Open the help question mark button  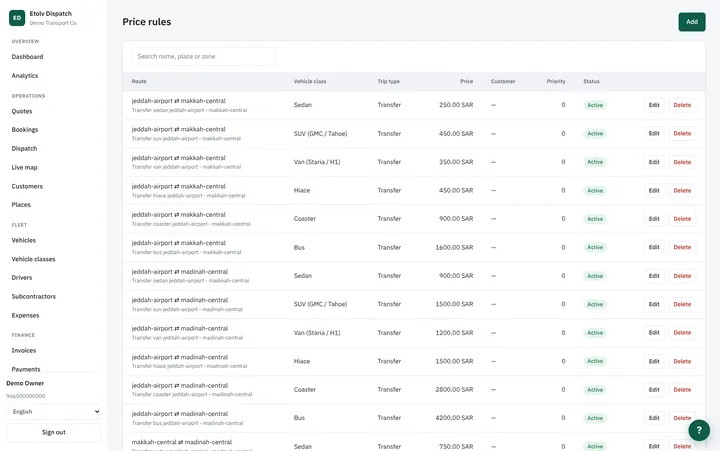click(x=699, y=430)
